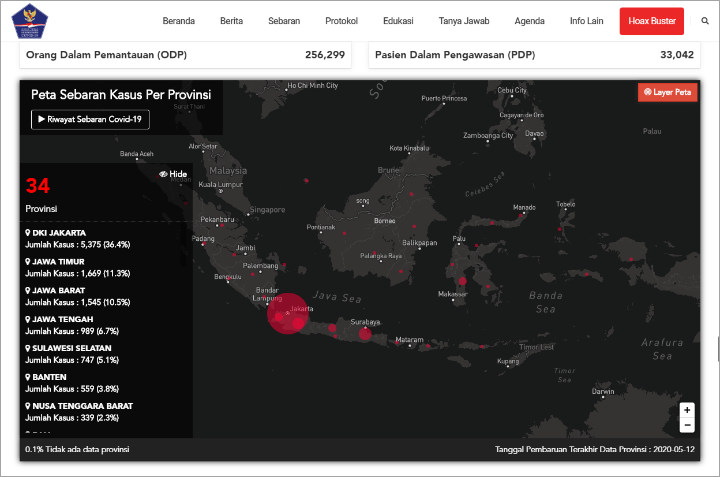Screen dimensions: 720x477
Task: Click the Orang Dalam Pemantauan card
Action: [x=186, y=55]
